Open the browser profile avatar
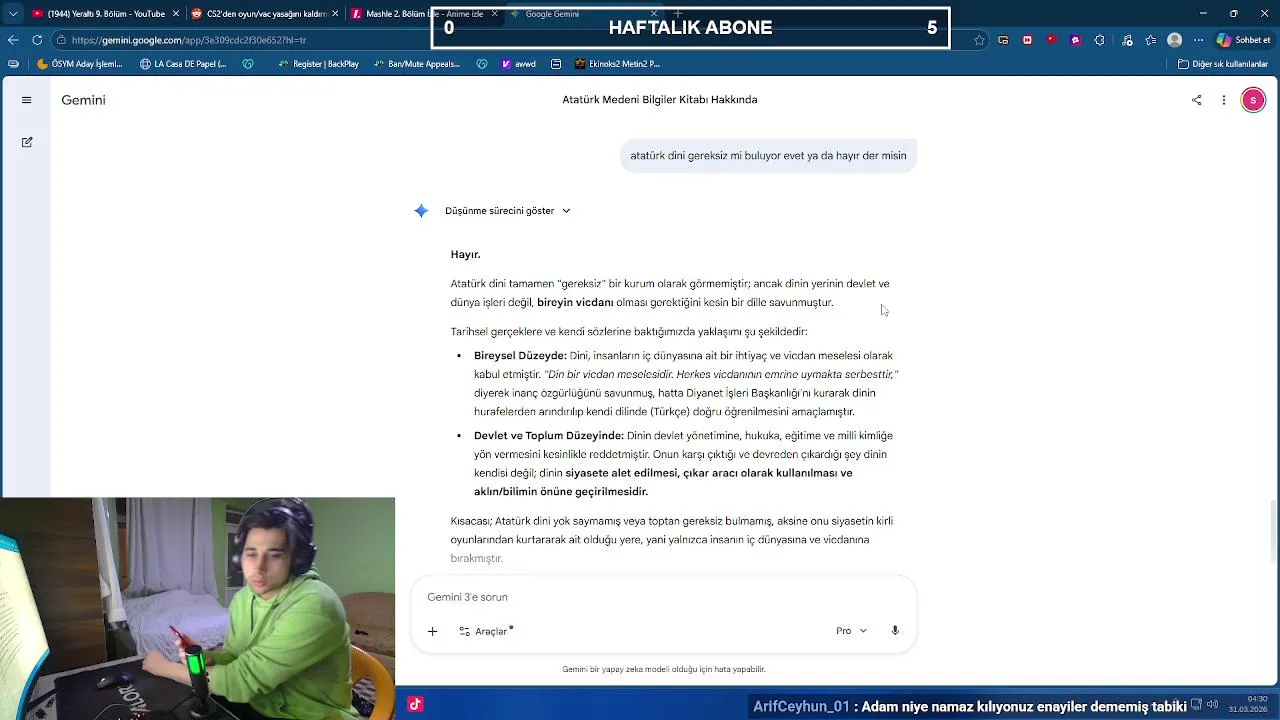Image resolution: width=1280 pixels, height=720 pixels. (1175, 40)
